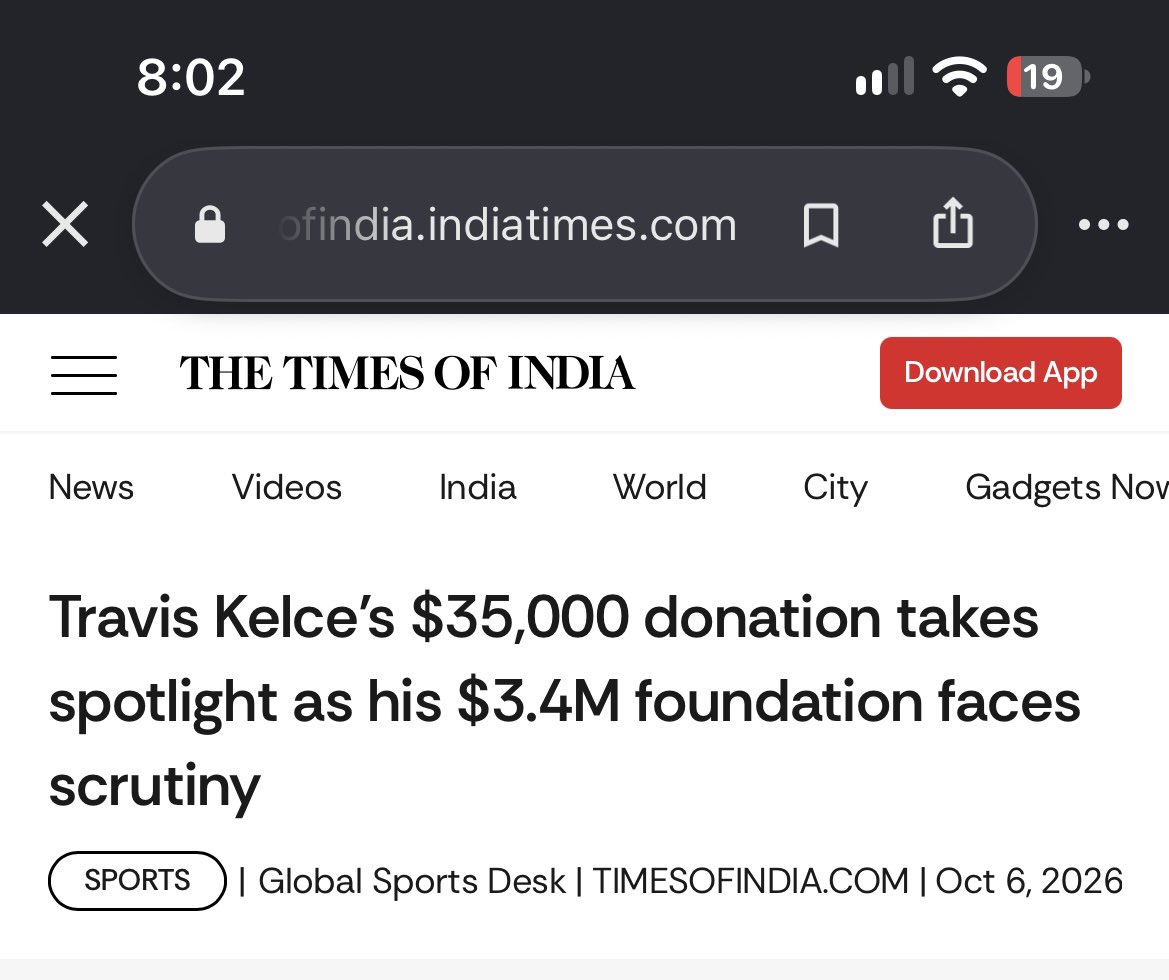The height and width of the screenshot is (980, 1169).
Task: Click the SPORTS category tag
Action: 137,881
